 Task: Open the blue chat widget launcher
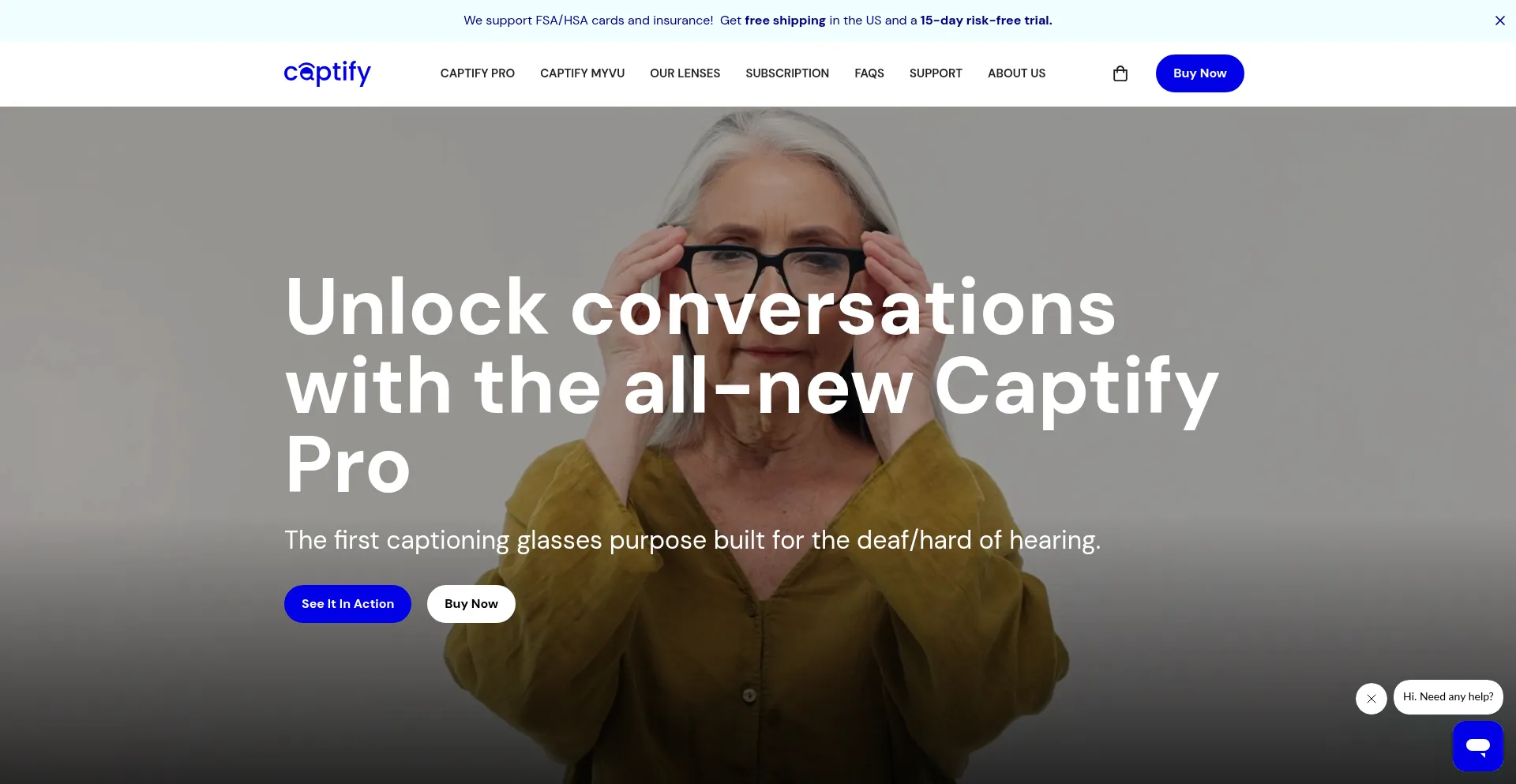coord(1477,745)
